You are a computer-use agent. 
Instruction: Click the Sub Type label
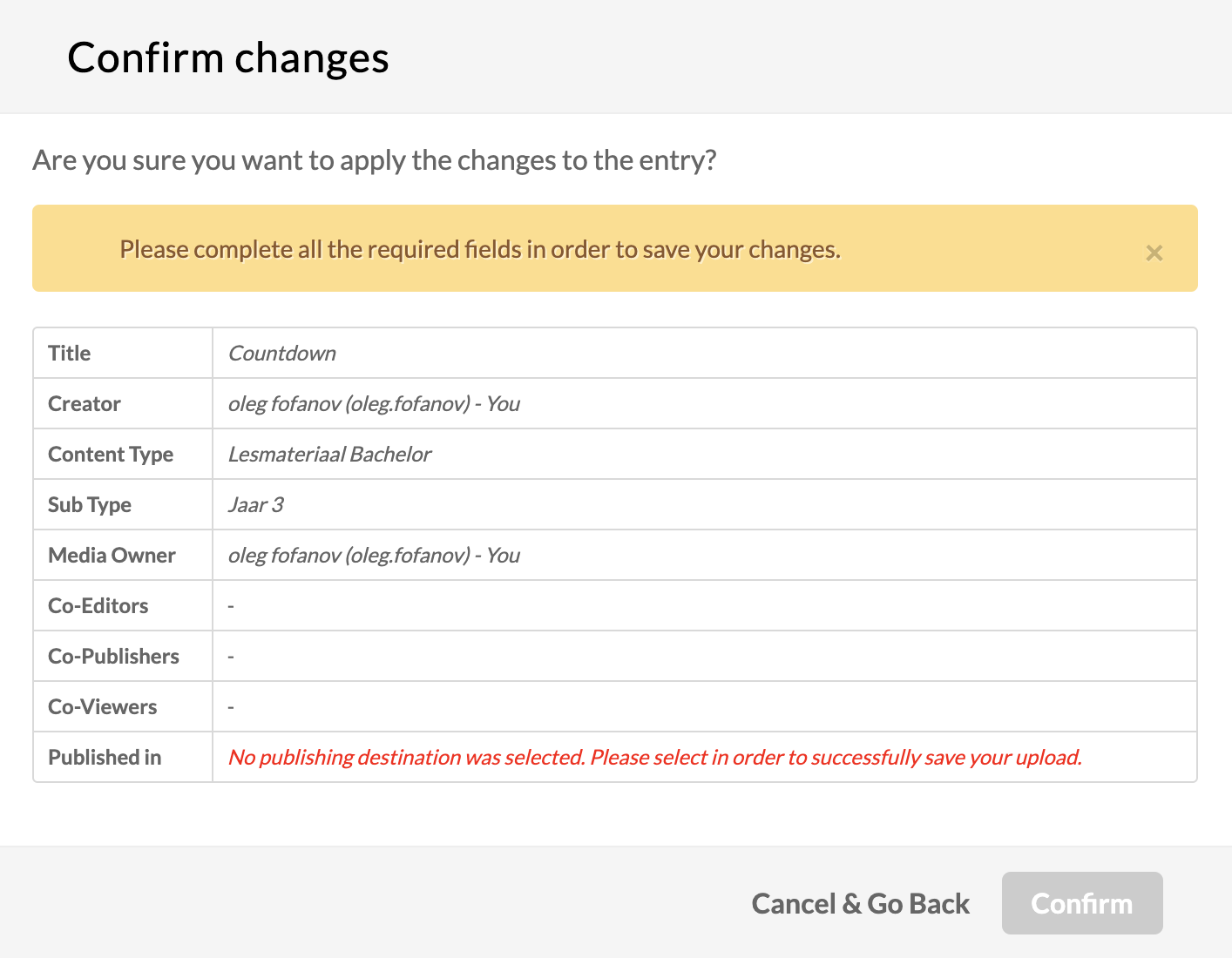click(90, 504)
